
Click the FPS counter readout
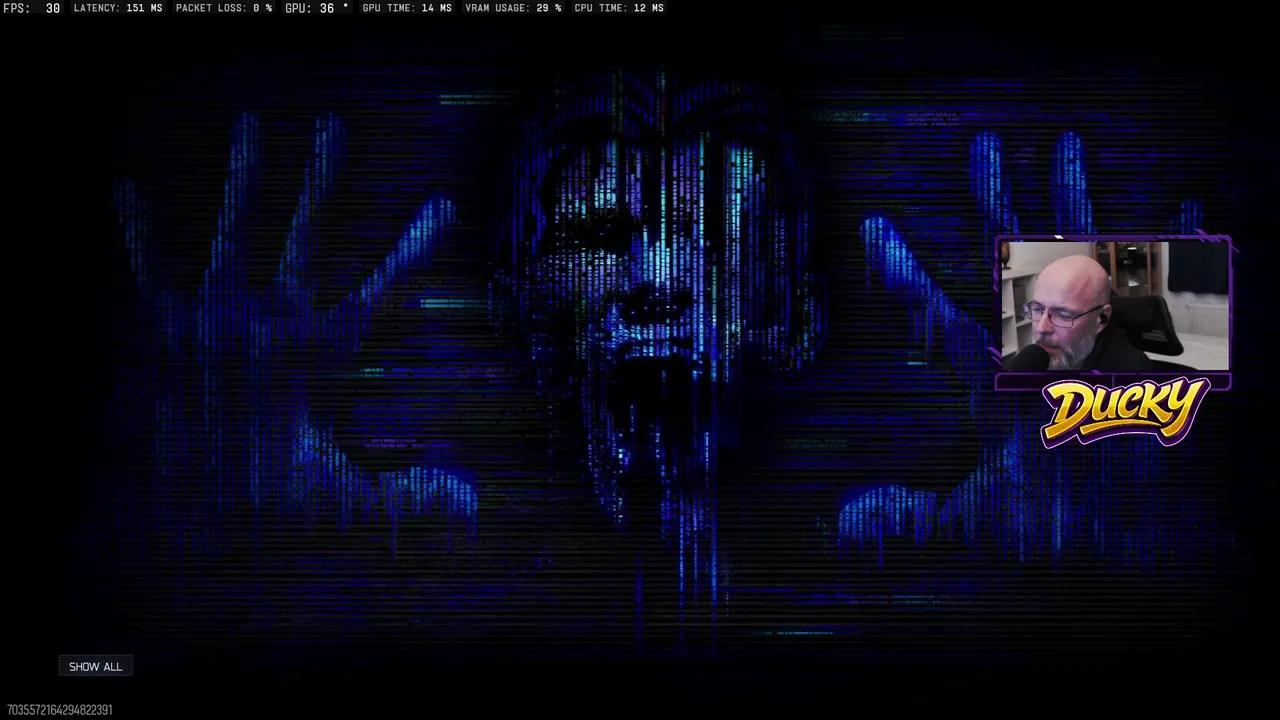pos(31,8)
